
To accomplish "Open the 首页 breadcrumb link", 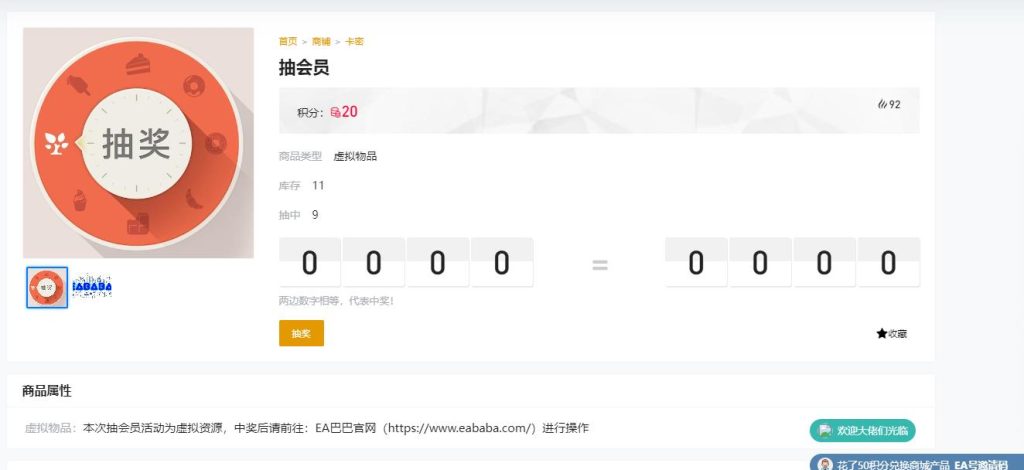I will pyautogui.click(x=288, y=41).
